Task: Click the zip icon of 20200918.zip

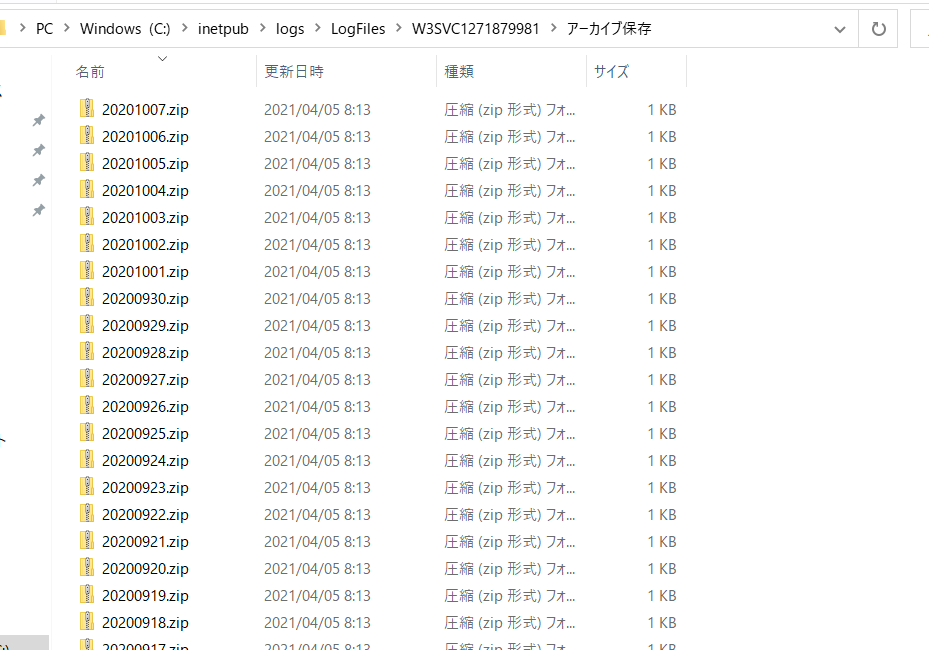Action: click(87, 622)
